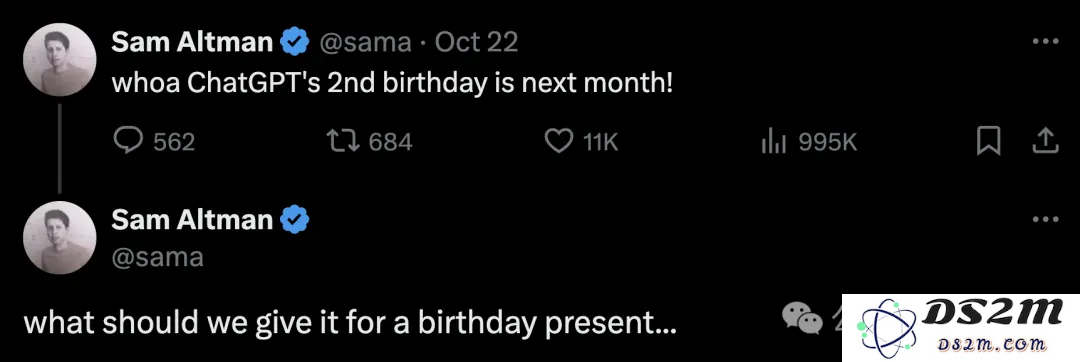
Task: Bookmark the first tweet
Action: point(988,142)
